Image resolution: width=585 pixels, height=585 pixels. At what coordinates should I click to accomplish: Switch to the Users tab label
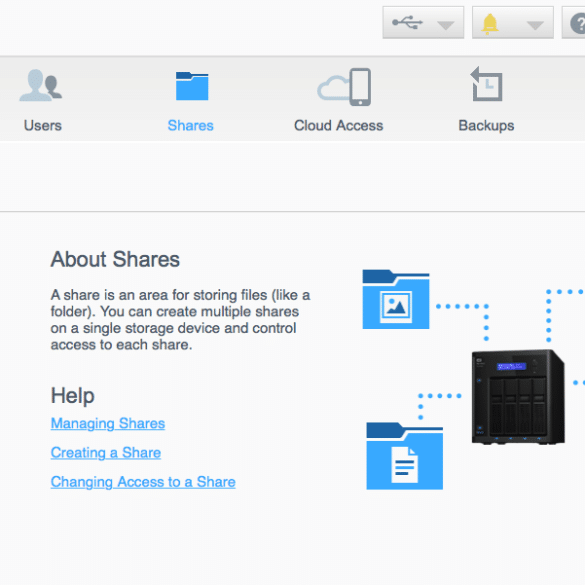(x=43, y=125)
